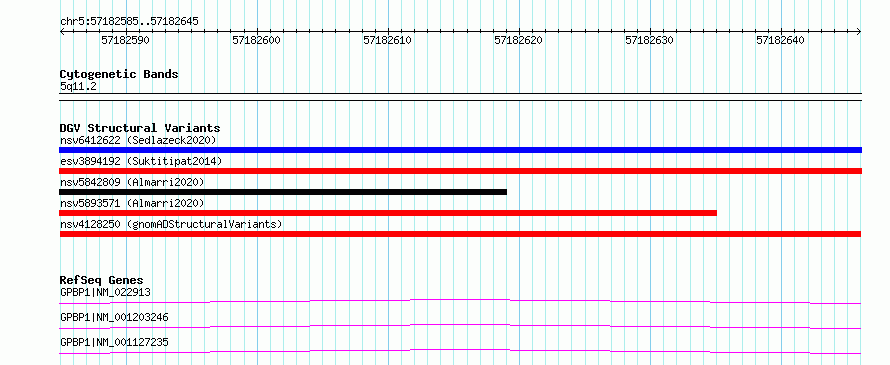Click the Cytogenetic Bands track title

pos(119,74)
